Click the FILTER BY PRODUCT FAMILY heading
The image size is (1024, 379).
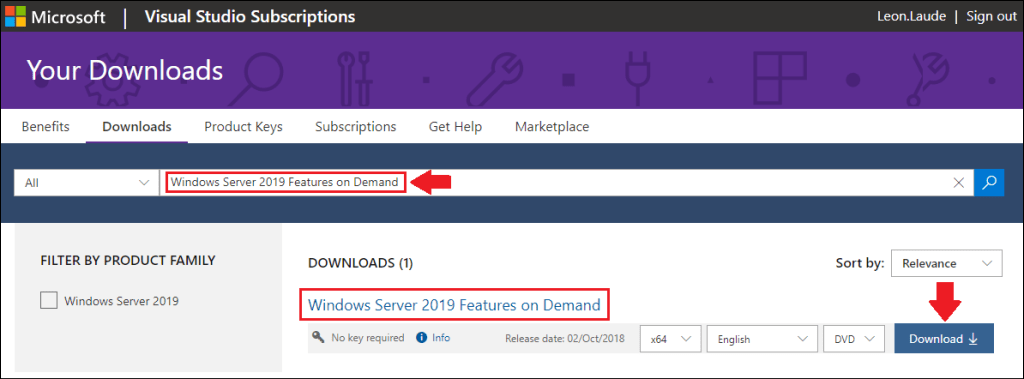(x=128, y=260)
